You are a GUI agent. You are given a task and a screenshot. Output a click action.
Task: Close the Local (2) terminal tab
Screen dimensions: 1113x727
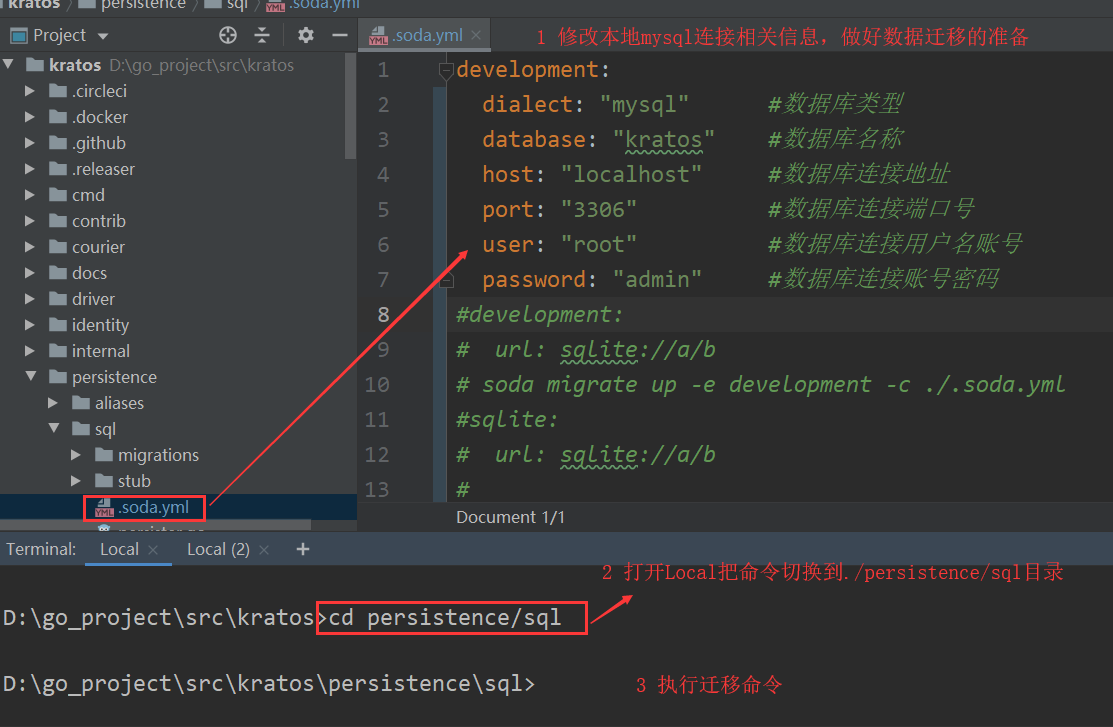264,550
